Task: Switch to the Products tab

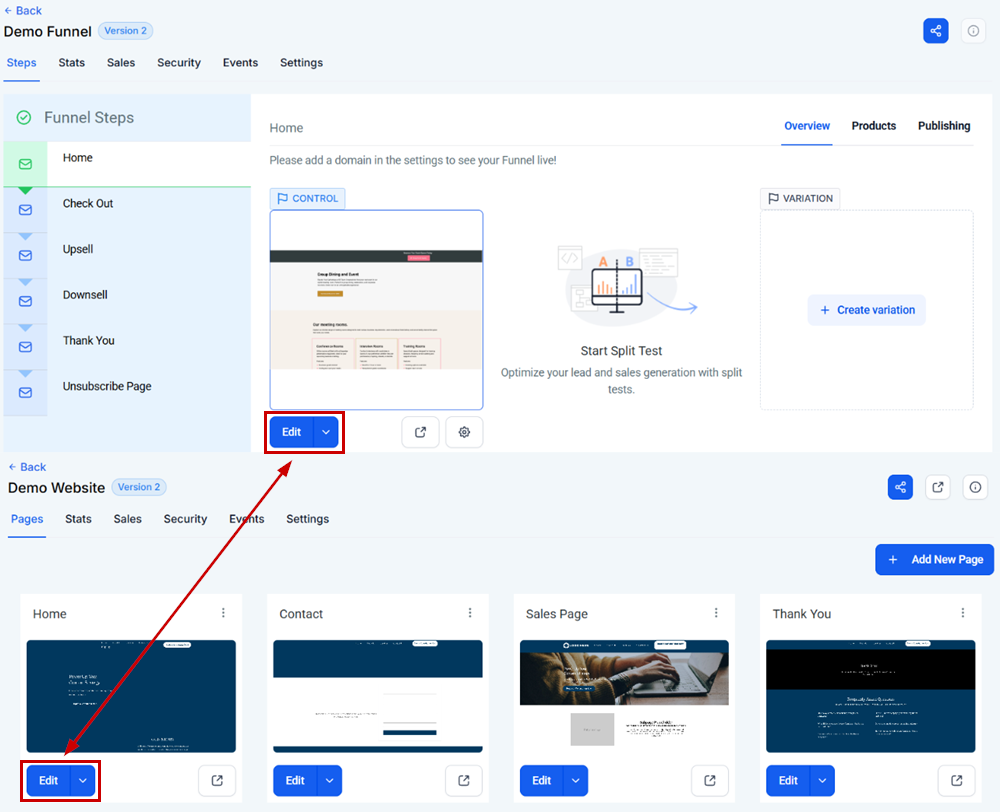Action: [873, 126]
